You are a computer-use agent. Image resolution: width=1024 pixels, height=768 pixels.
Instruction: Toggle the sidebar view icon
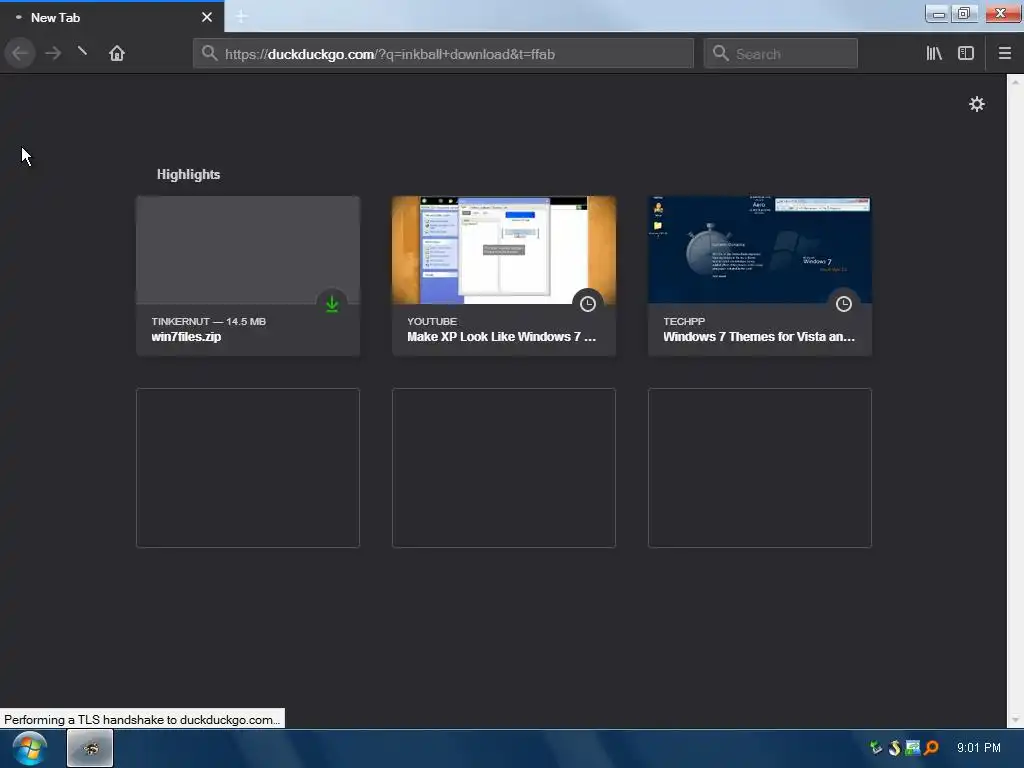966,53
